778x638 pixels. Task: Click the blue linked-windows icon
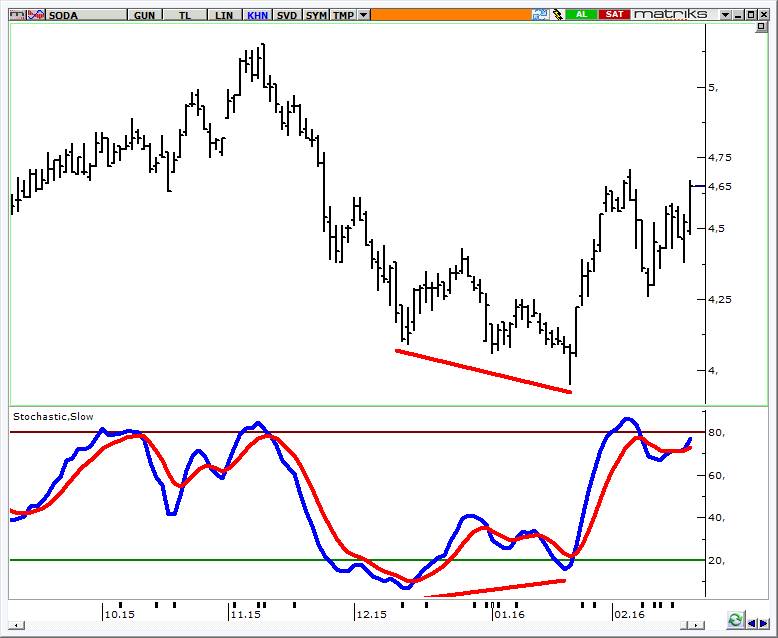tap(540, 14)
